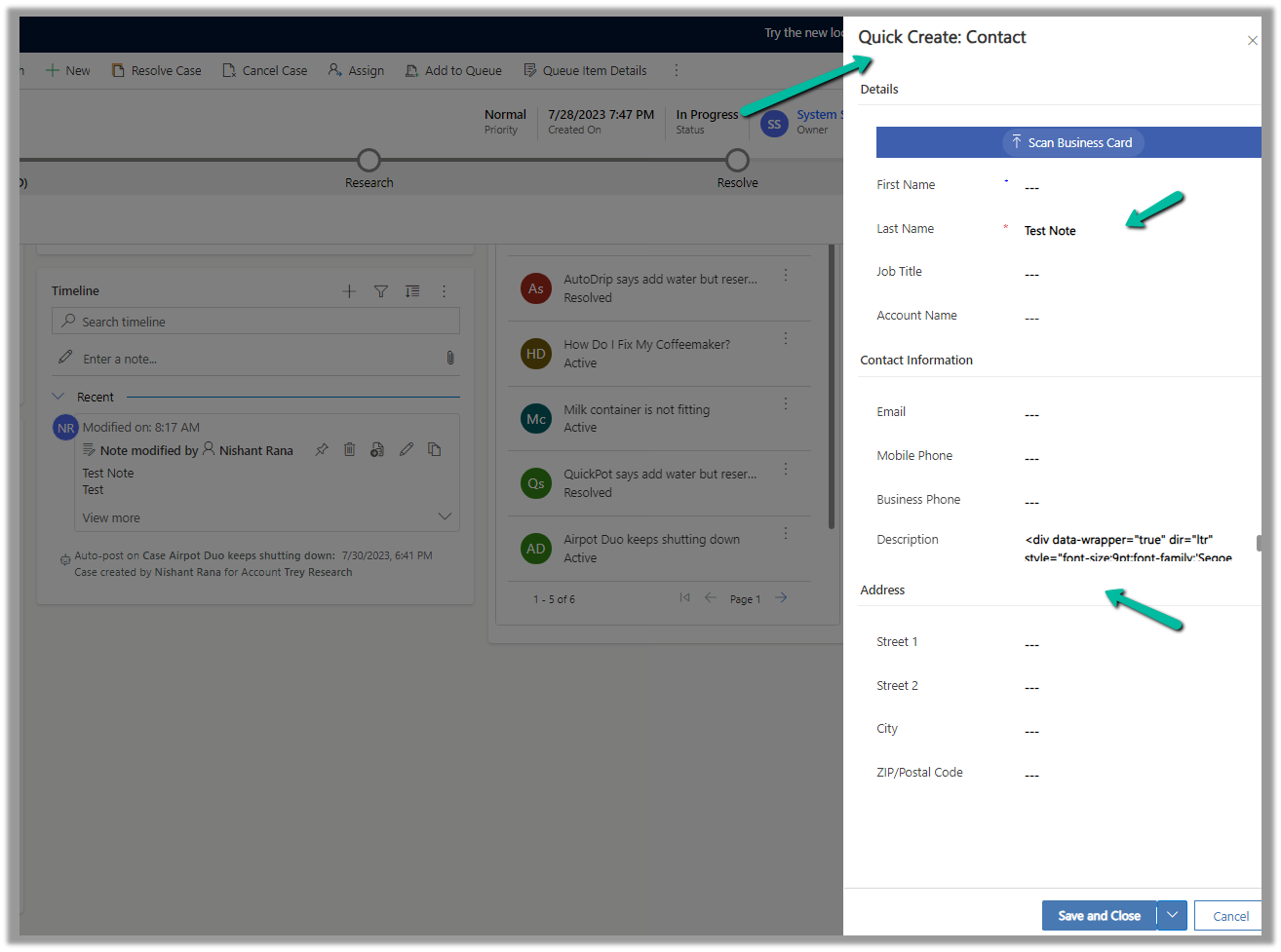Pin the Test Note in timeline
Screen dimensions: 1281x952
point(322,450)
